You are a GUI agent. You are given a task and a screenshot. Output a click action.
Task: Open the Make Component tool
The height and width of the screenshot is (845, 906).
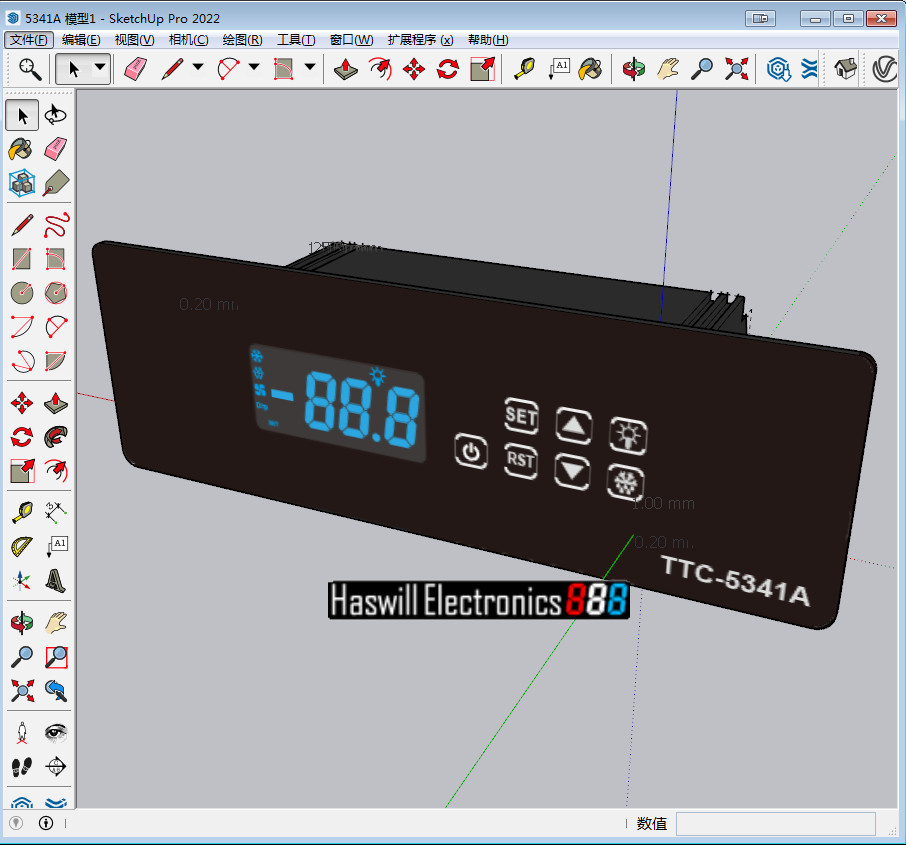click(x=22, y=183)
